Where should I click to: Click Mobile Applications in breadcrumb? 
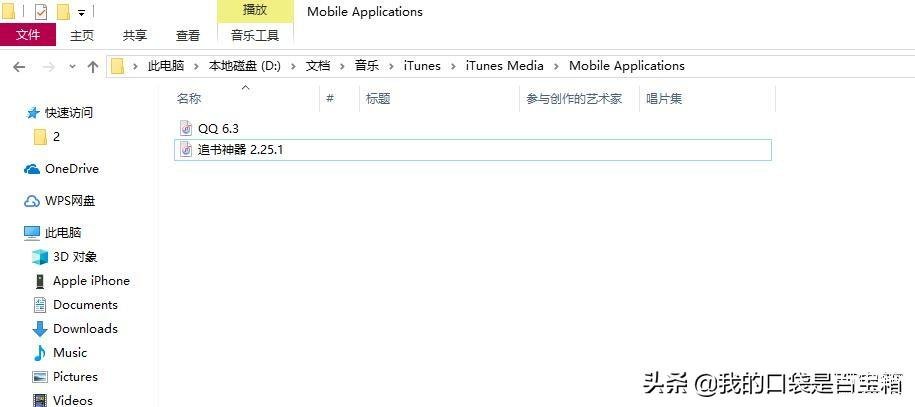[x=627, y=66]
